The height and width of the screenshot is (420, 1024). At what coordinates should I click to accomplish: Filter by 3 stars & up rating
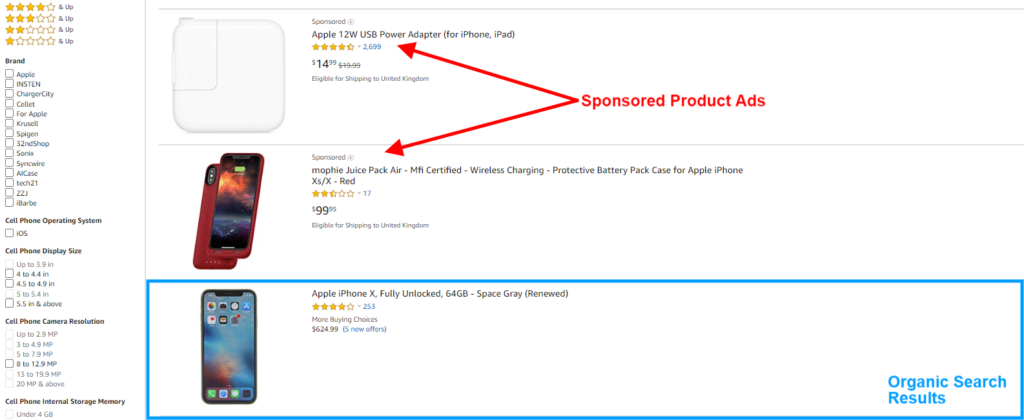(30, 18)
